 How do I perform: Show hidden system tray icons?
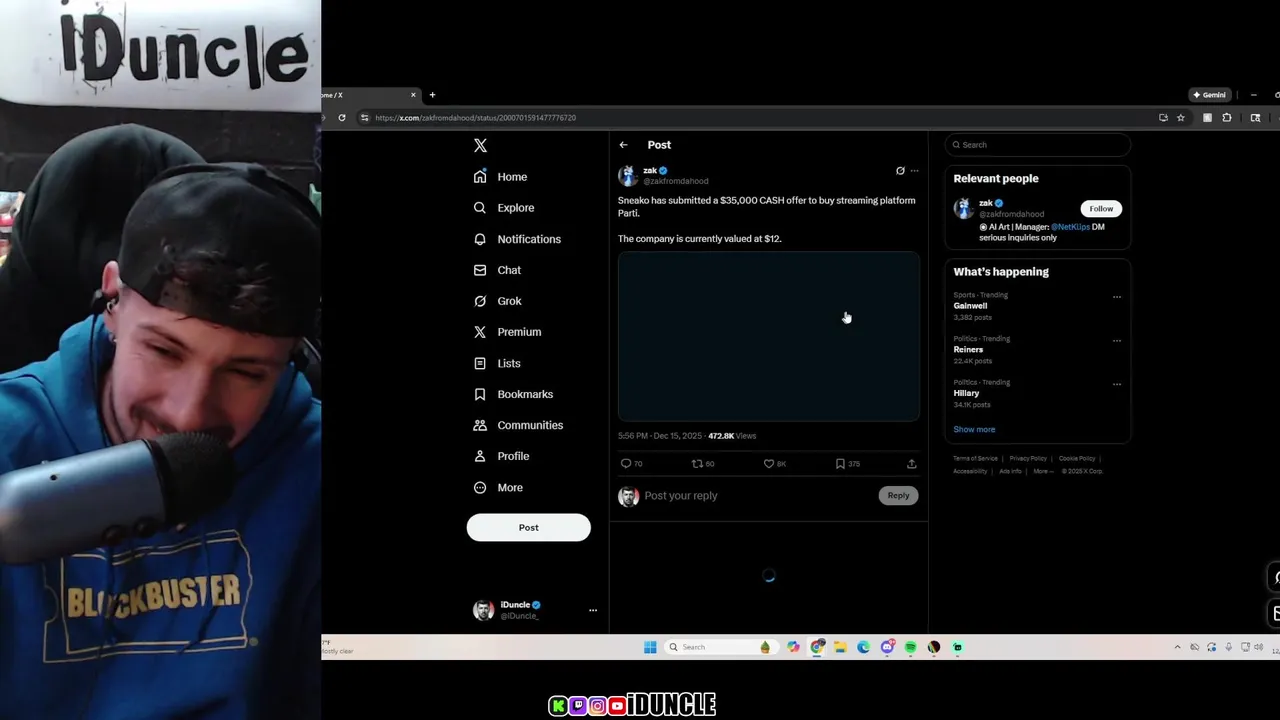point(1177,647)
